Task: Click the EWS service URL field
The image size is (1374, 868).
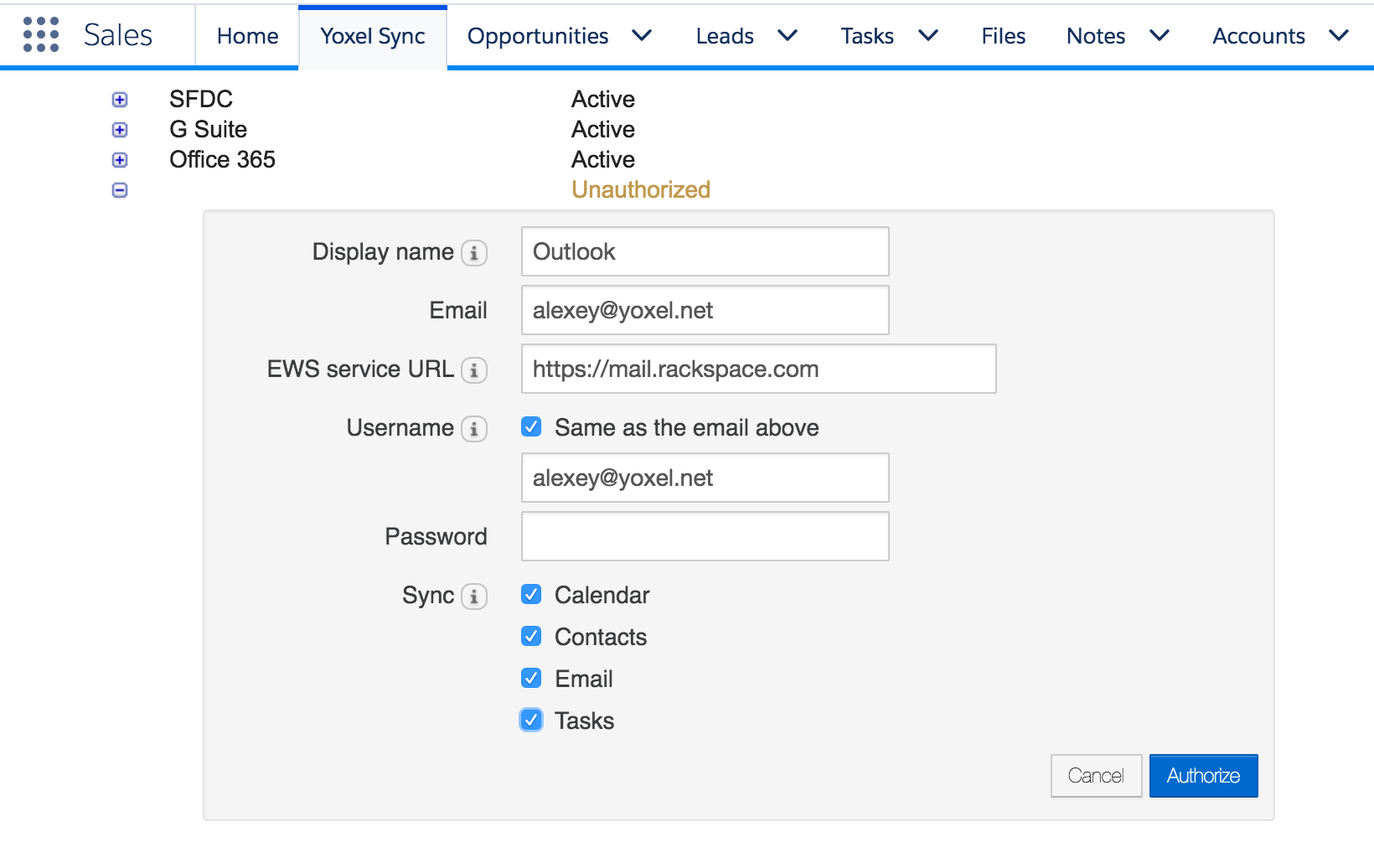Action: [758, 369]
